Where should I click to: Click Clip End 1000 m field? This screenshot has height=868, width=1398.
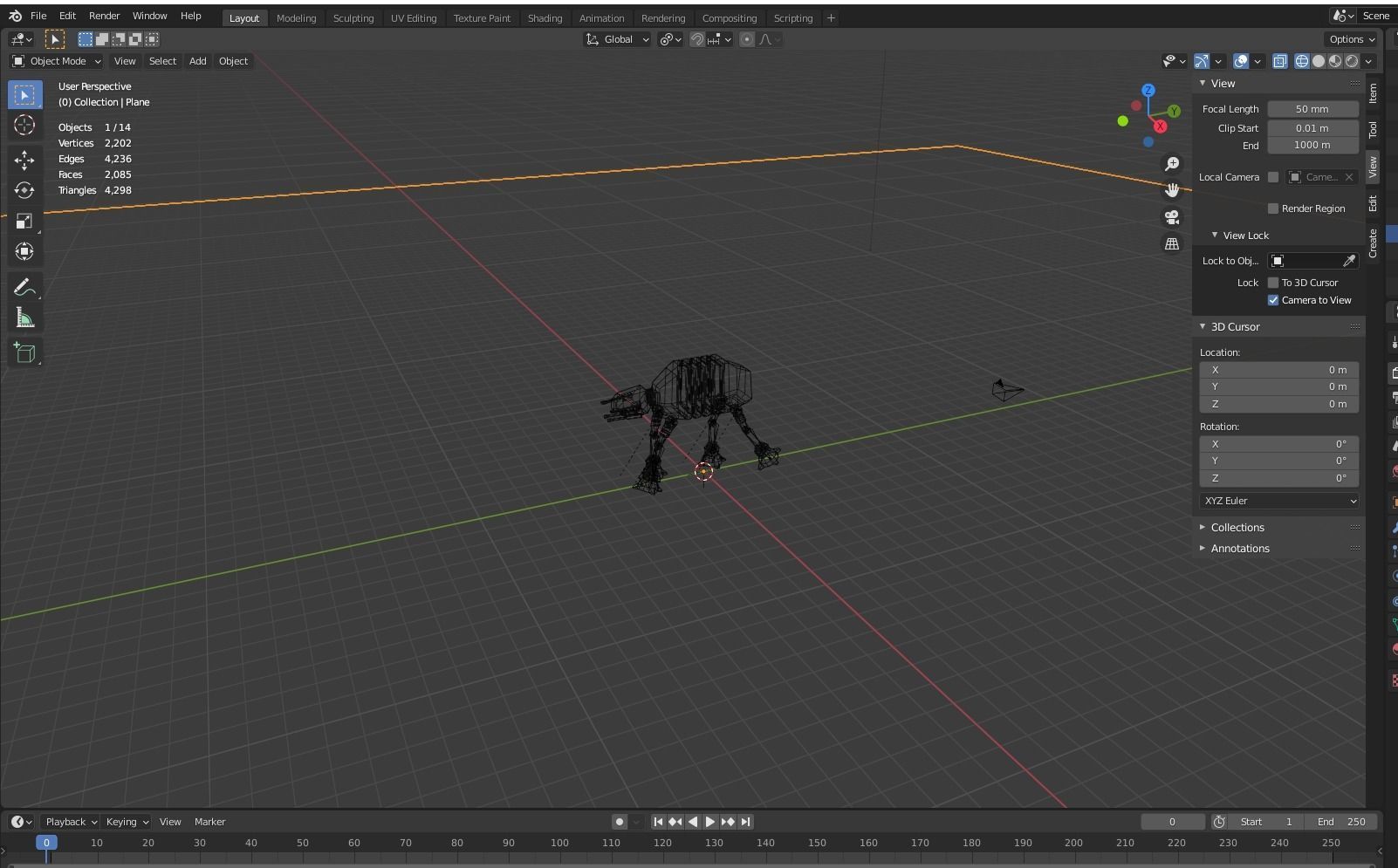pyautogui.click(x=1312, y=146)
